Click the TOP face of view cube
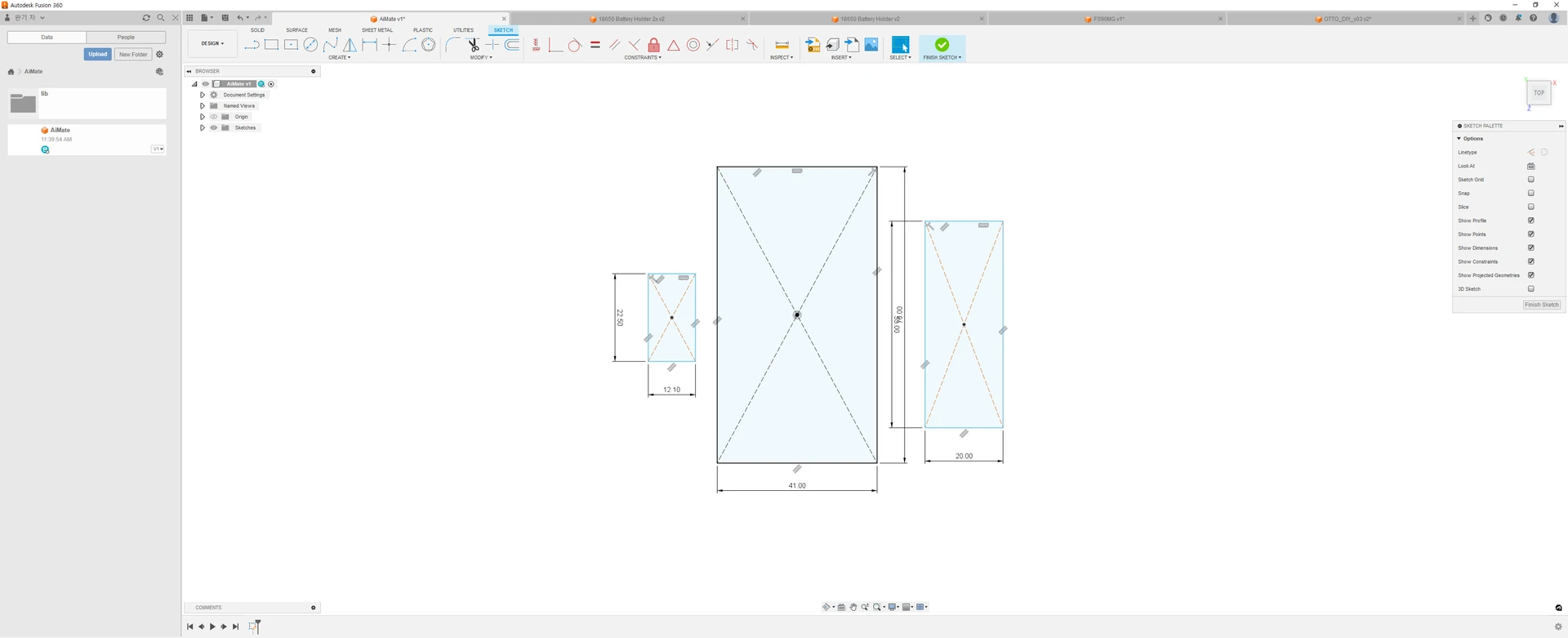Screen dimensions: 1568x638 click(x=1539, y=93)
